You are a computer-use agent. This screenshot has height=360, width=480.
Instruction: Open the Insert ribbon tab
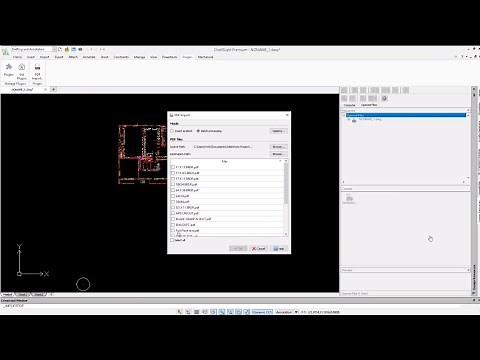[x=31, y=57]
